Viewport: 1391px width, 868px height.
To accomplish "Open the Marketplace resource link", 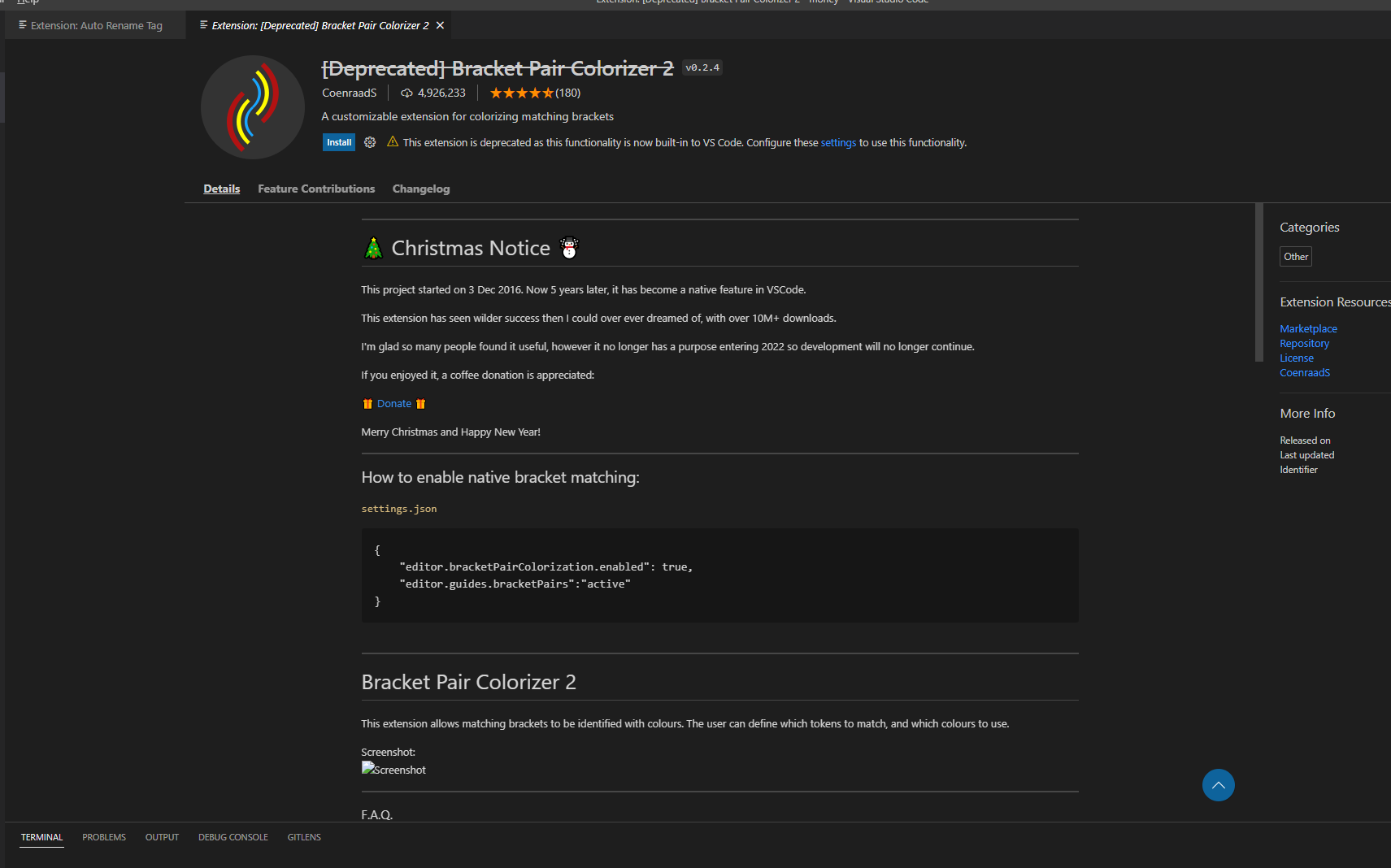I will (x=1308, y=328).
